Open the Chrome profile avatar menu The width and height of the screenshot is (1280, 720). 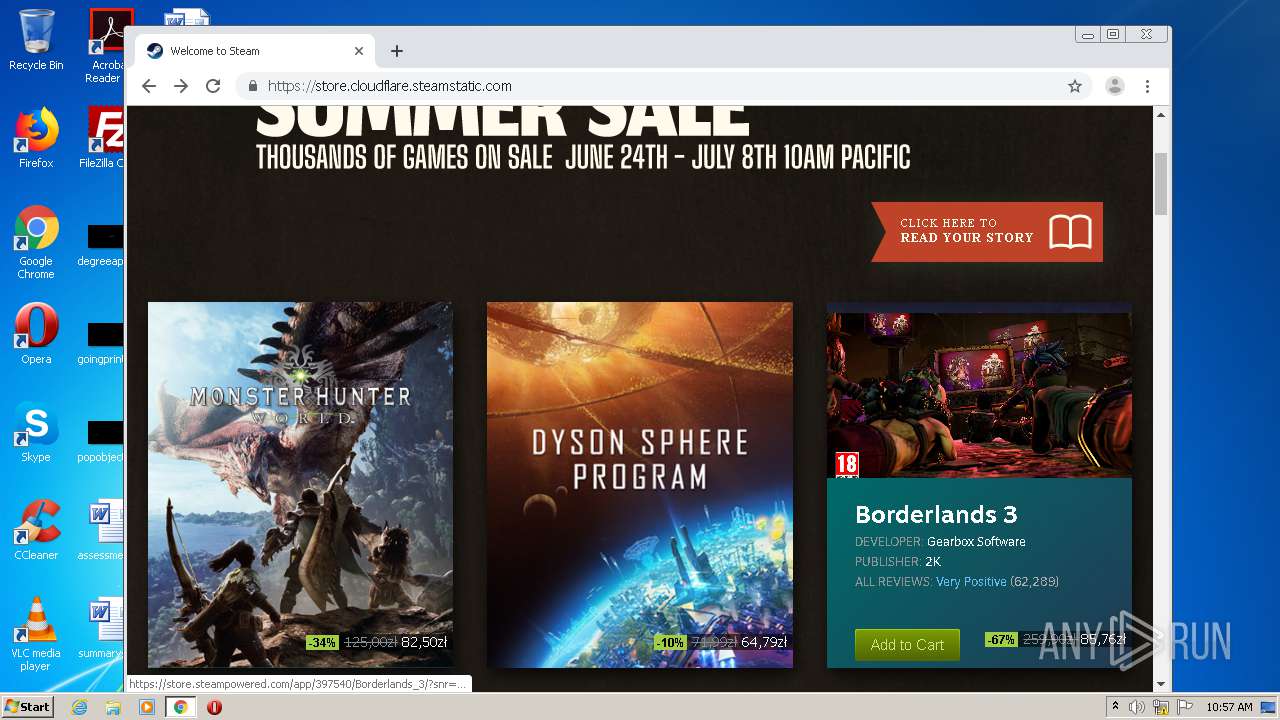1114,86
